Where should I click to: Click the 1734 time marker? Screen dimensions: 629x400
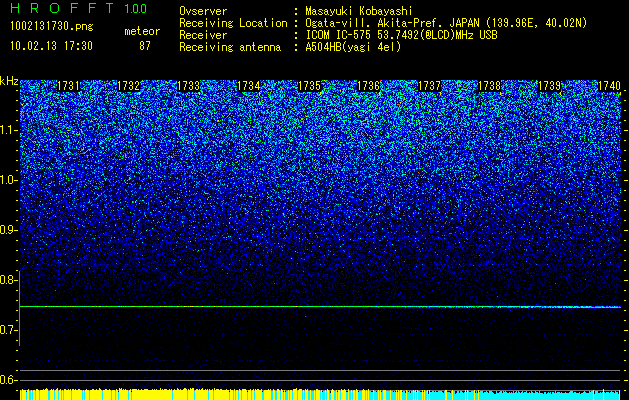click(x=249, y=86)
